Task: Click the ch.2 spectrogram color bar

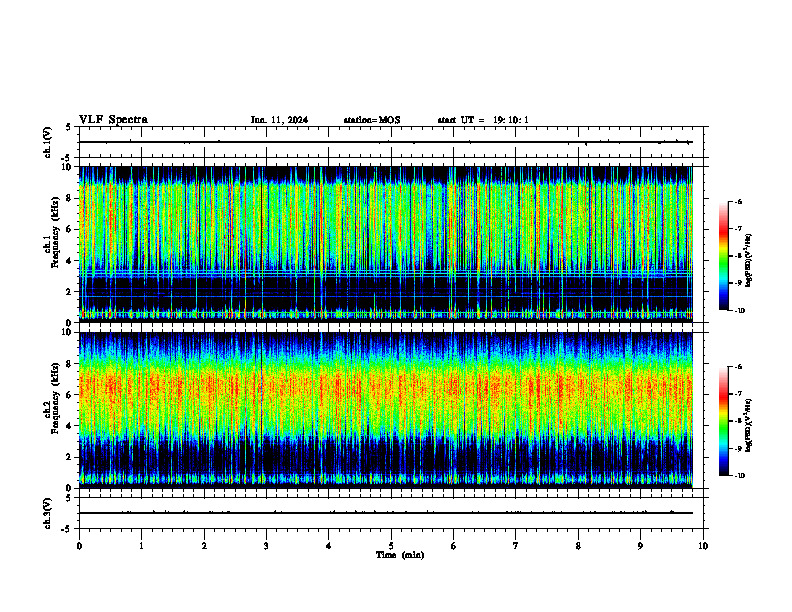Action: point(723,421)
